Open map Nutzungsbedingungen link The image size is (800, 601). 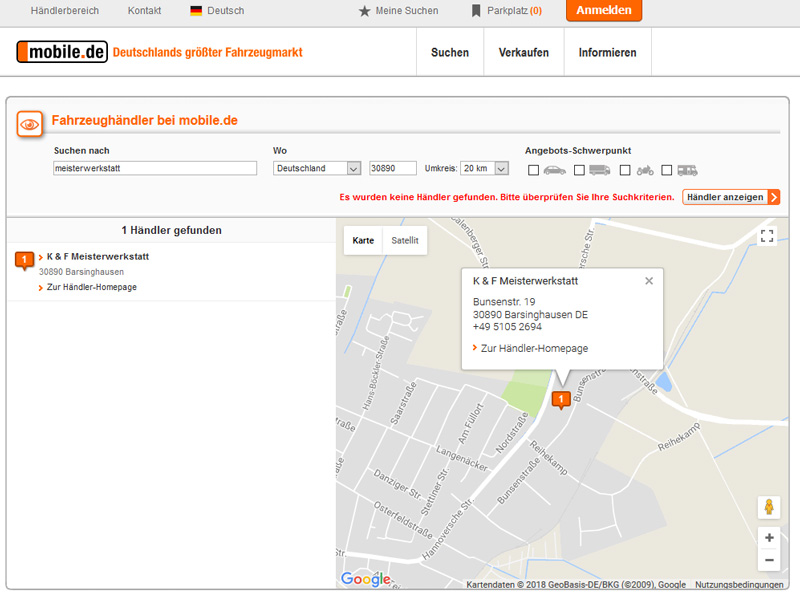click(739, 585)
